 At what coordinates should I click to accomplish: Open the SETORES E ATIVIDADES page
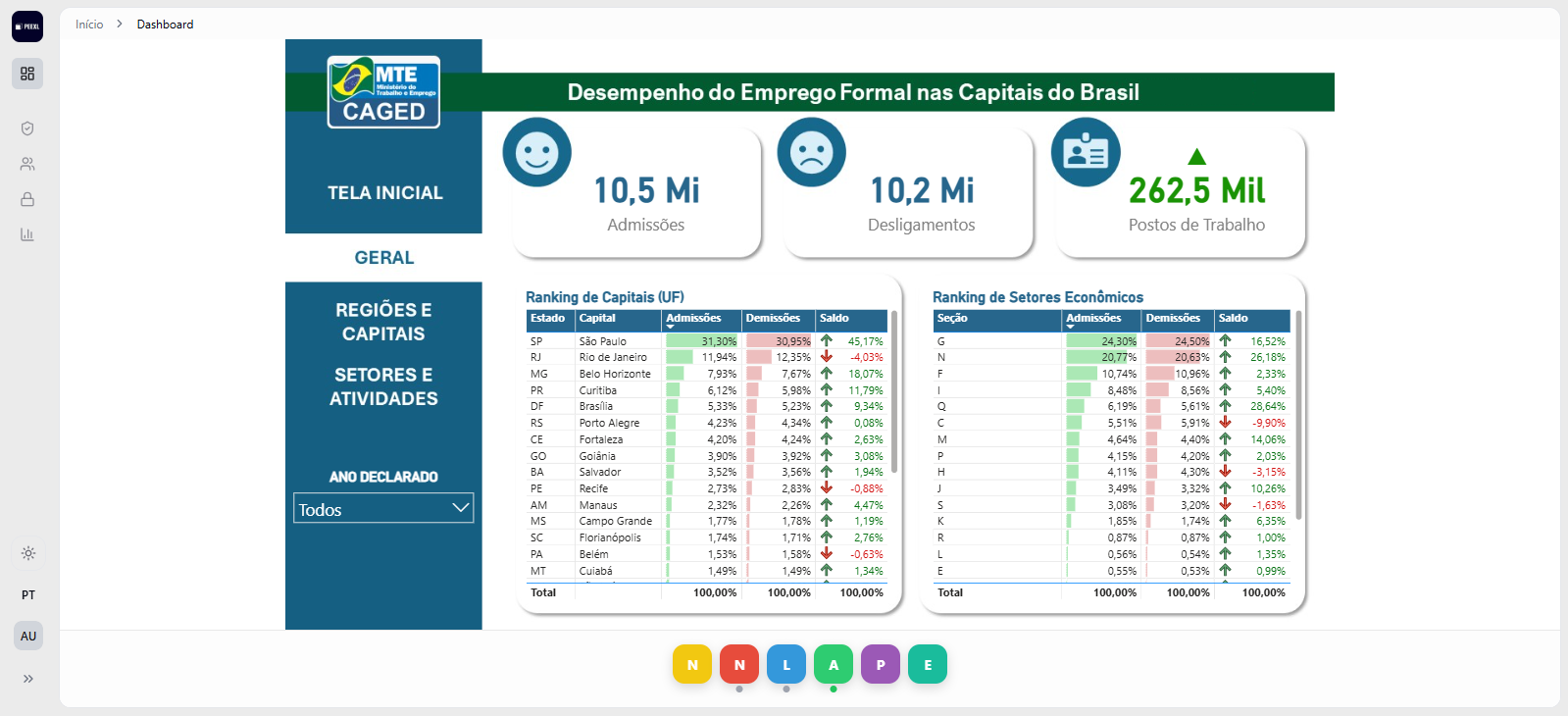tap(383, 386)
